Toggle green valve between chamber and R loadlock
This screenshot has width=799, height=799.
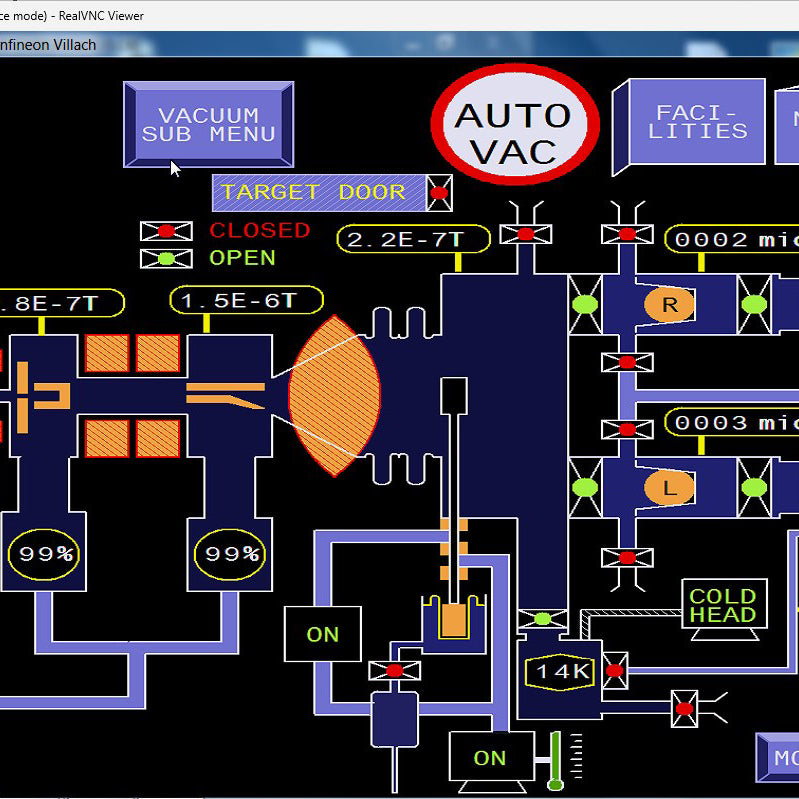click(x=585, y=304)
